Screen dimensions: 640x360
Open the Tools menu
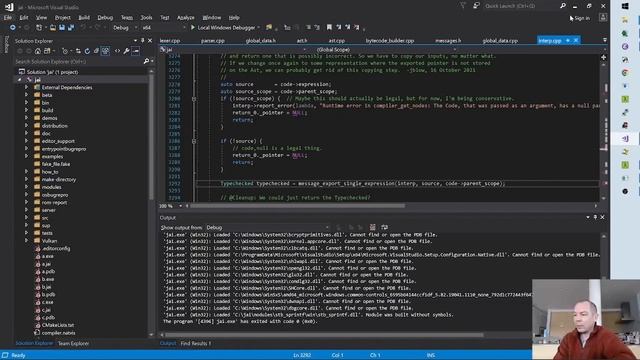pos(146,18)
